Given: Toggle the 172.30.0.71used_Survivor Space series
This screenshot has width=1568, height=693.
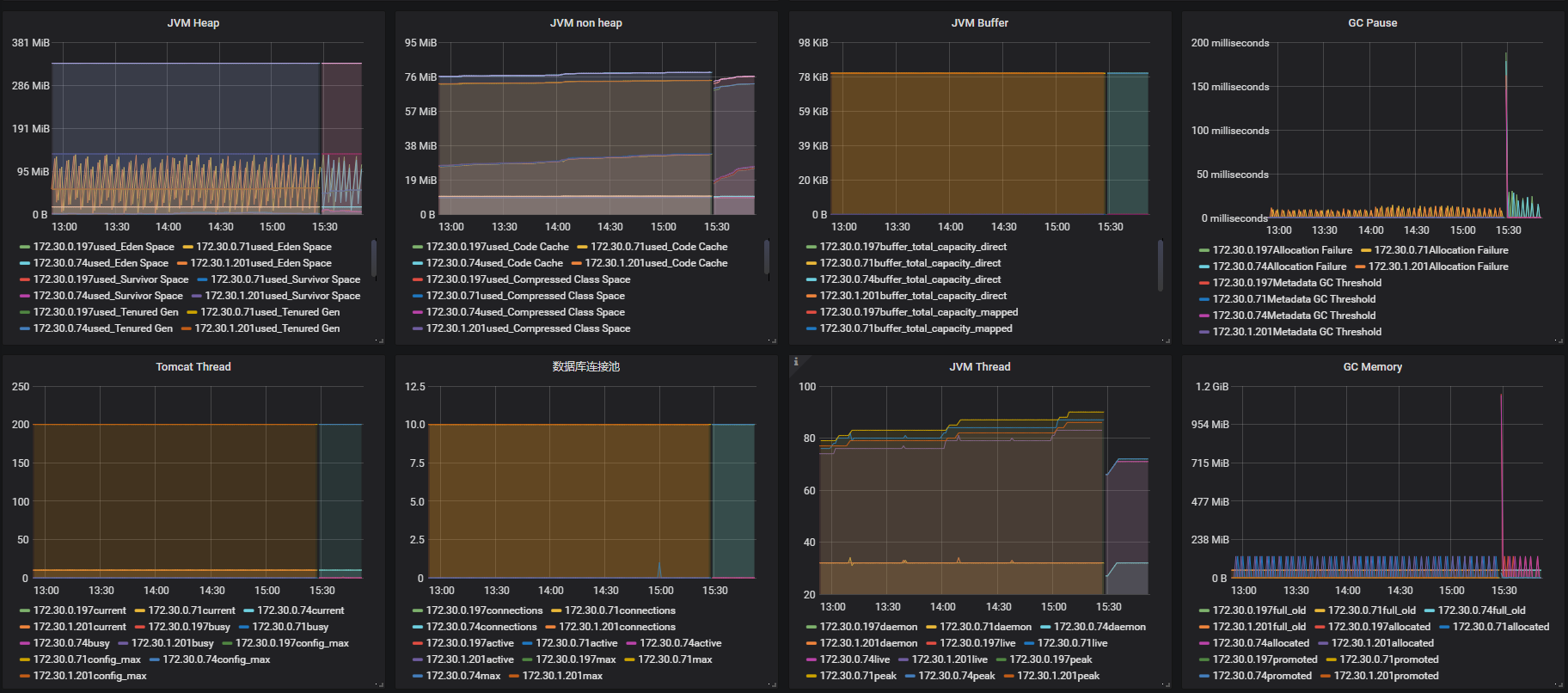Looking at the screenshot, I should [x=285, y=279].
